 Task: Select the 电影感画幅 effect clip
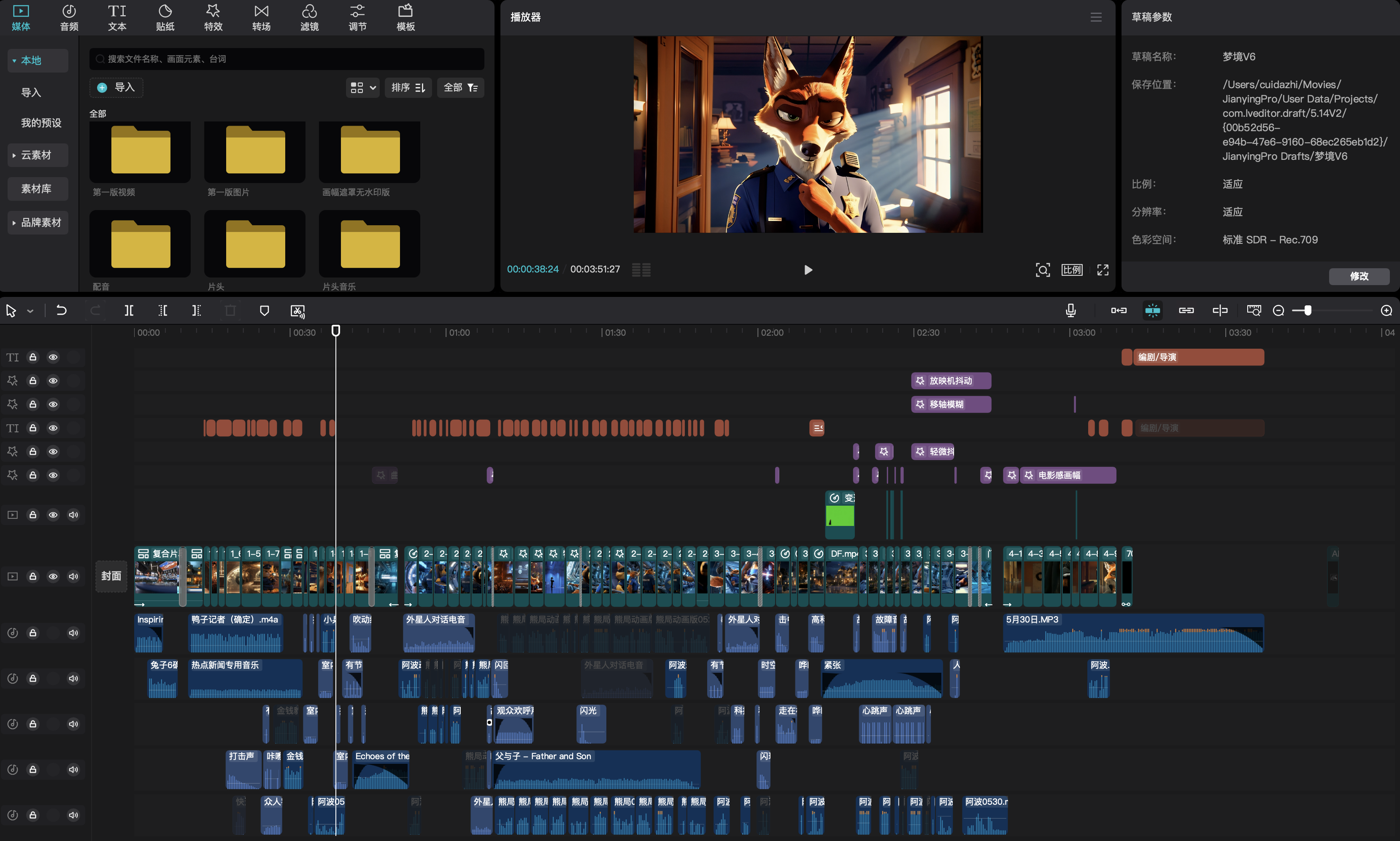1068,475
